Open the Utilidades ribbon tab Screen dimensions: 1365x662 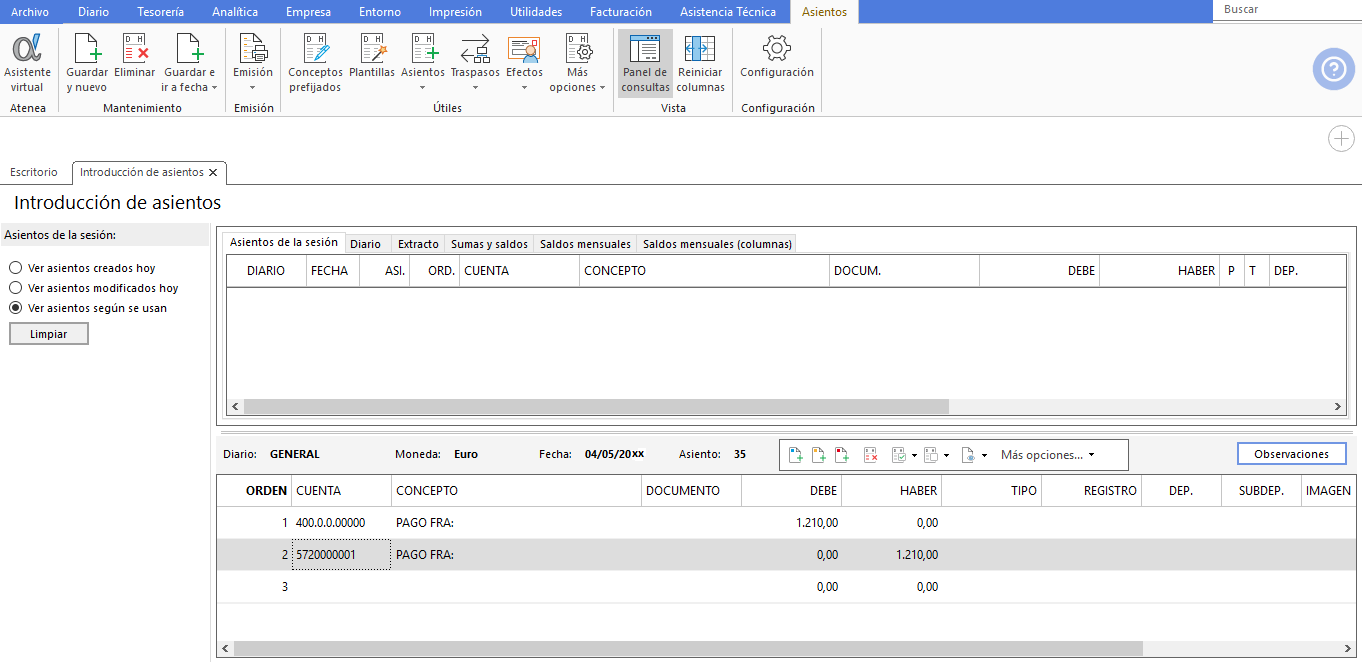pyautogui.click(x=536, y=12)
